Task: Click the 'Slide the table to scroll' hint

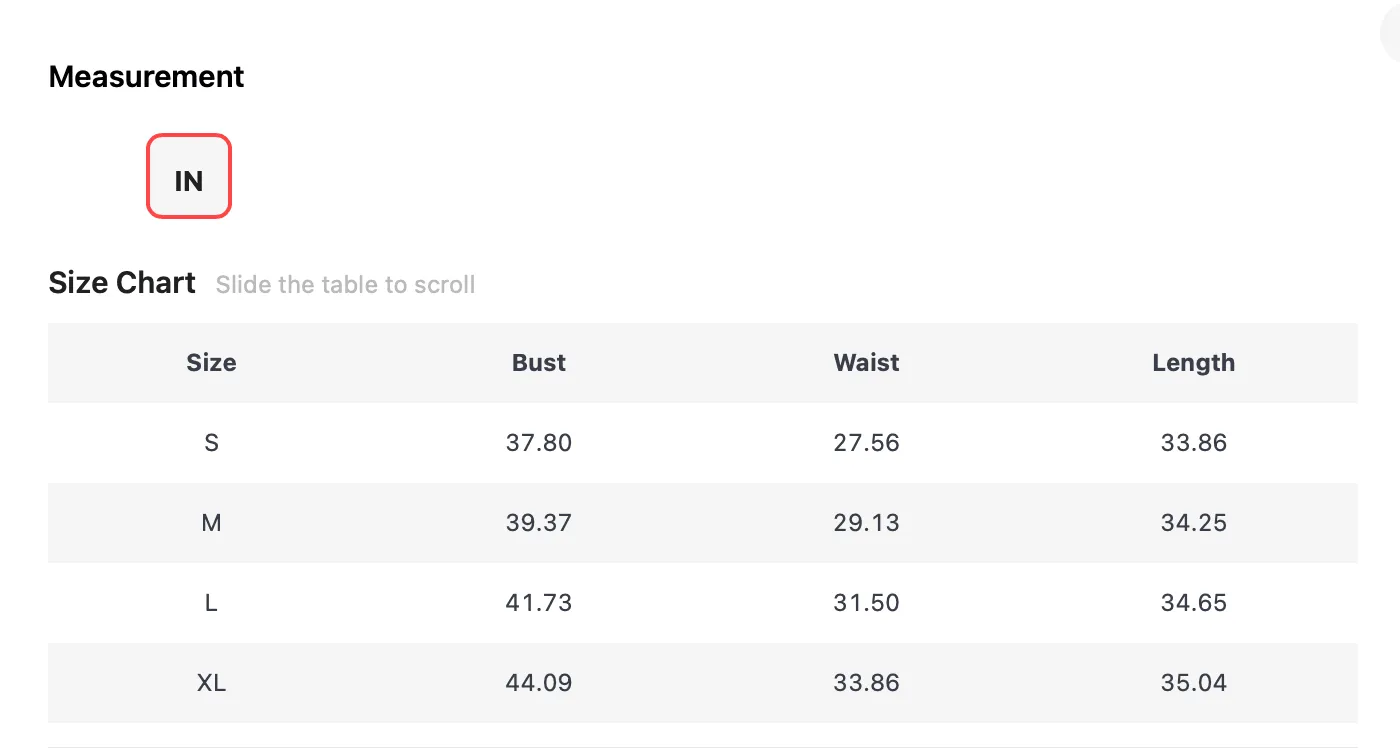Action: coord(345,285)
